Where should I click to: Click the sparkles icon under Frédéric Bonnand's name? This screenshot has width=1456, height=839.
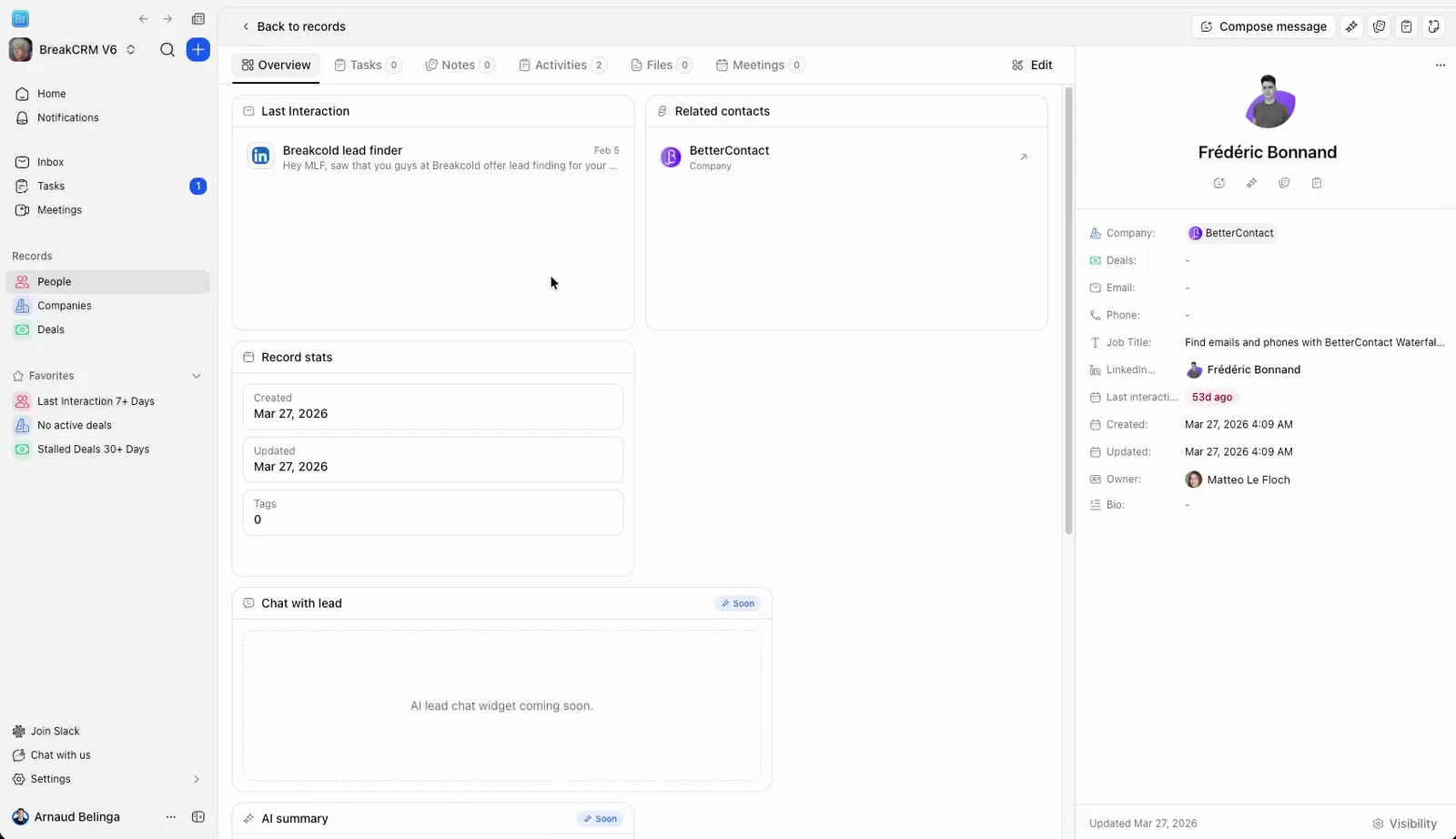coord(1251,183)
